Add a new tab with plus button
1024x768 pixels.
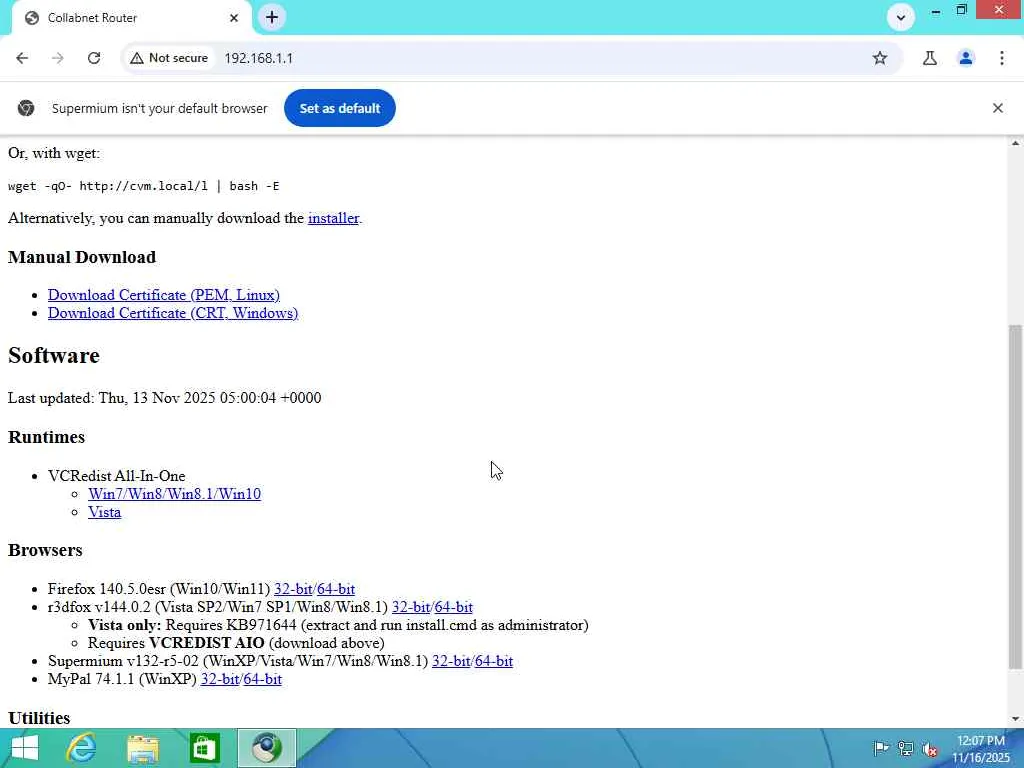[x=272, y=18]
